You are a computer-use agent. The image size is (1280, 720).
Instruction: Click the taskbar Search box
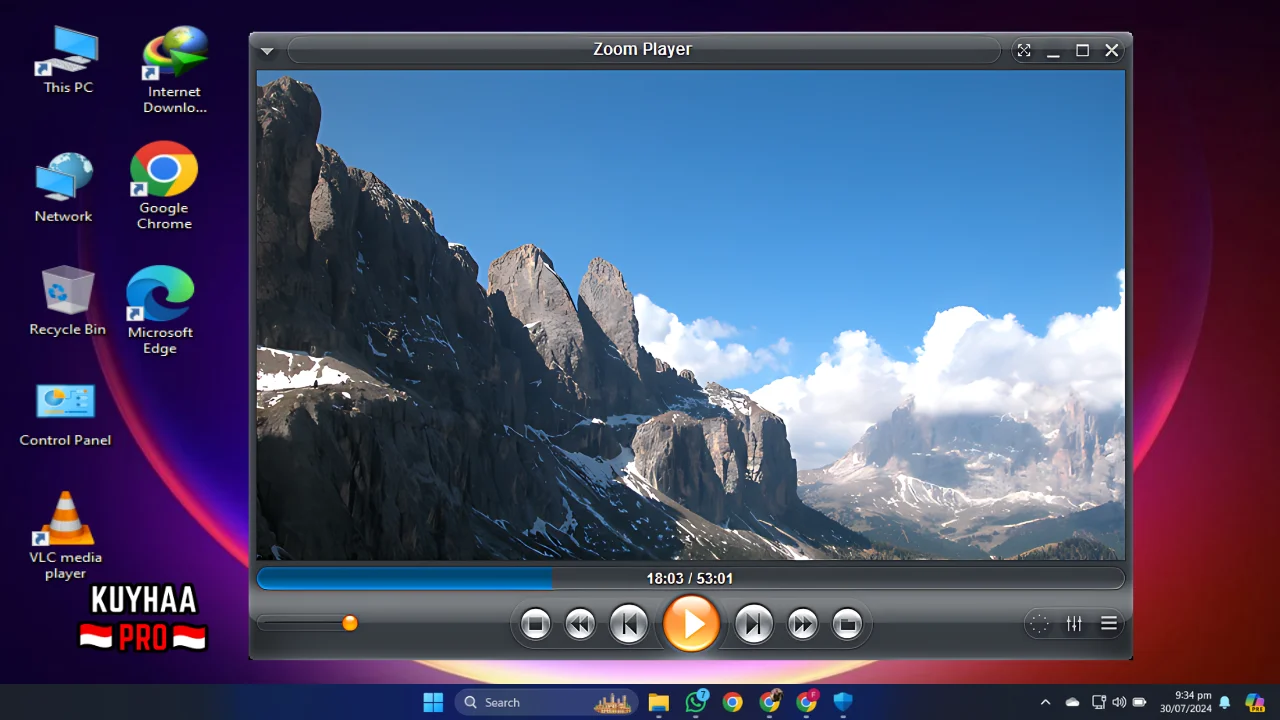(x=546, y=702)
